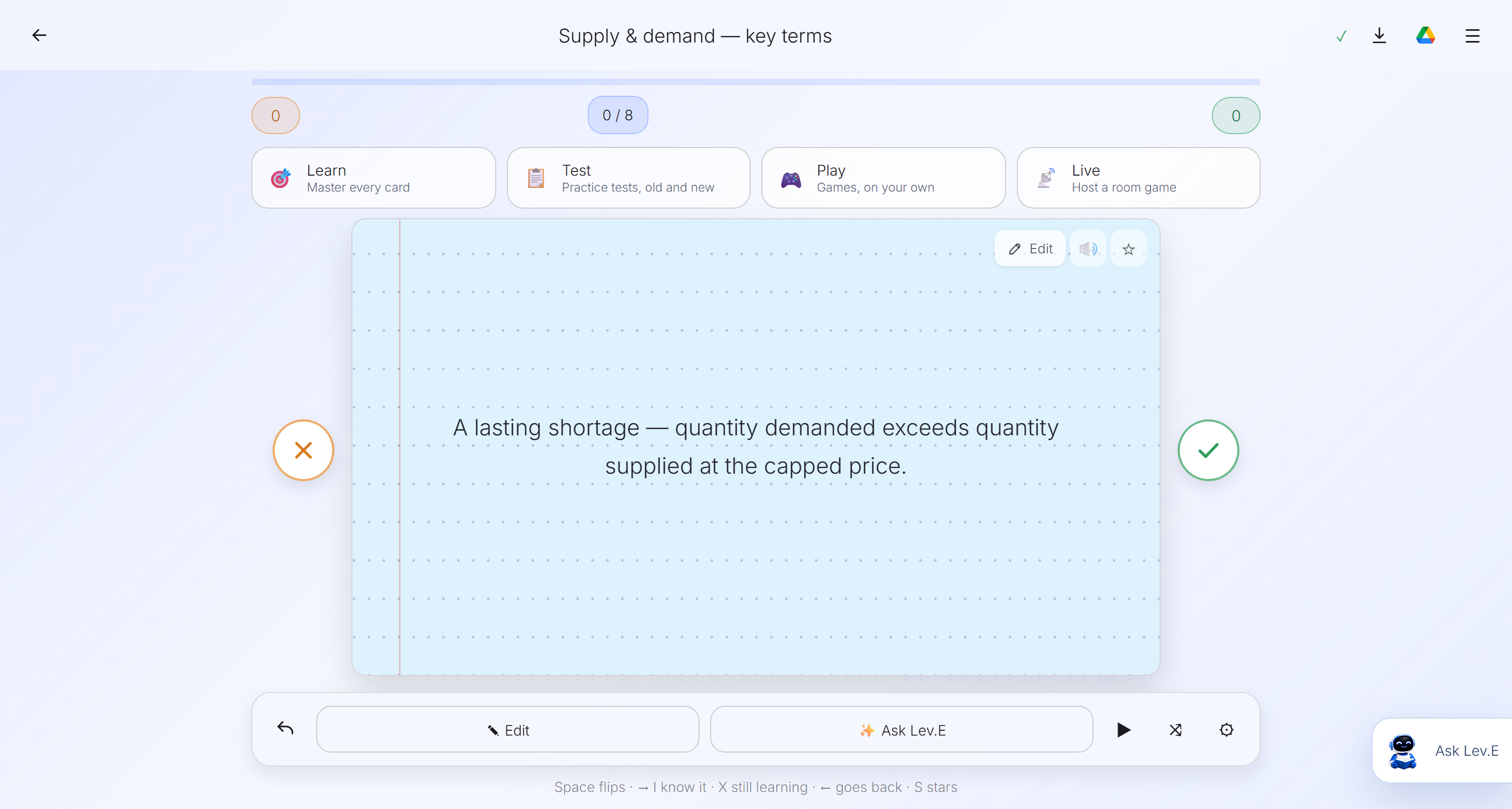
Task: Click Edit button on the flashcard
Action: 1030,249
